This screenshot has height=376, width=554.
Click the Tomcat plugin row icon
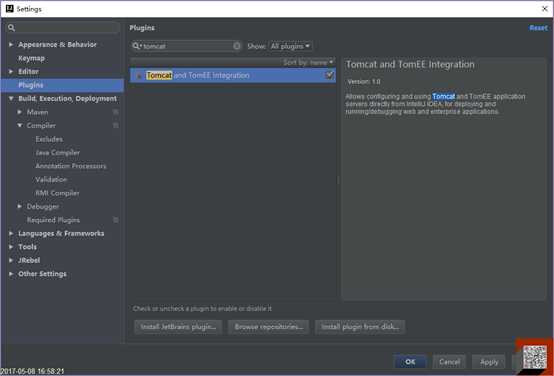pos(139,76)
